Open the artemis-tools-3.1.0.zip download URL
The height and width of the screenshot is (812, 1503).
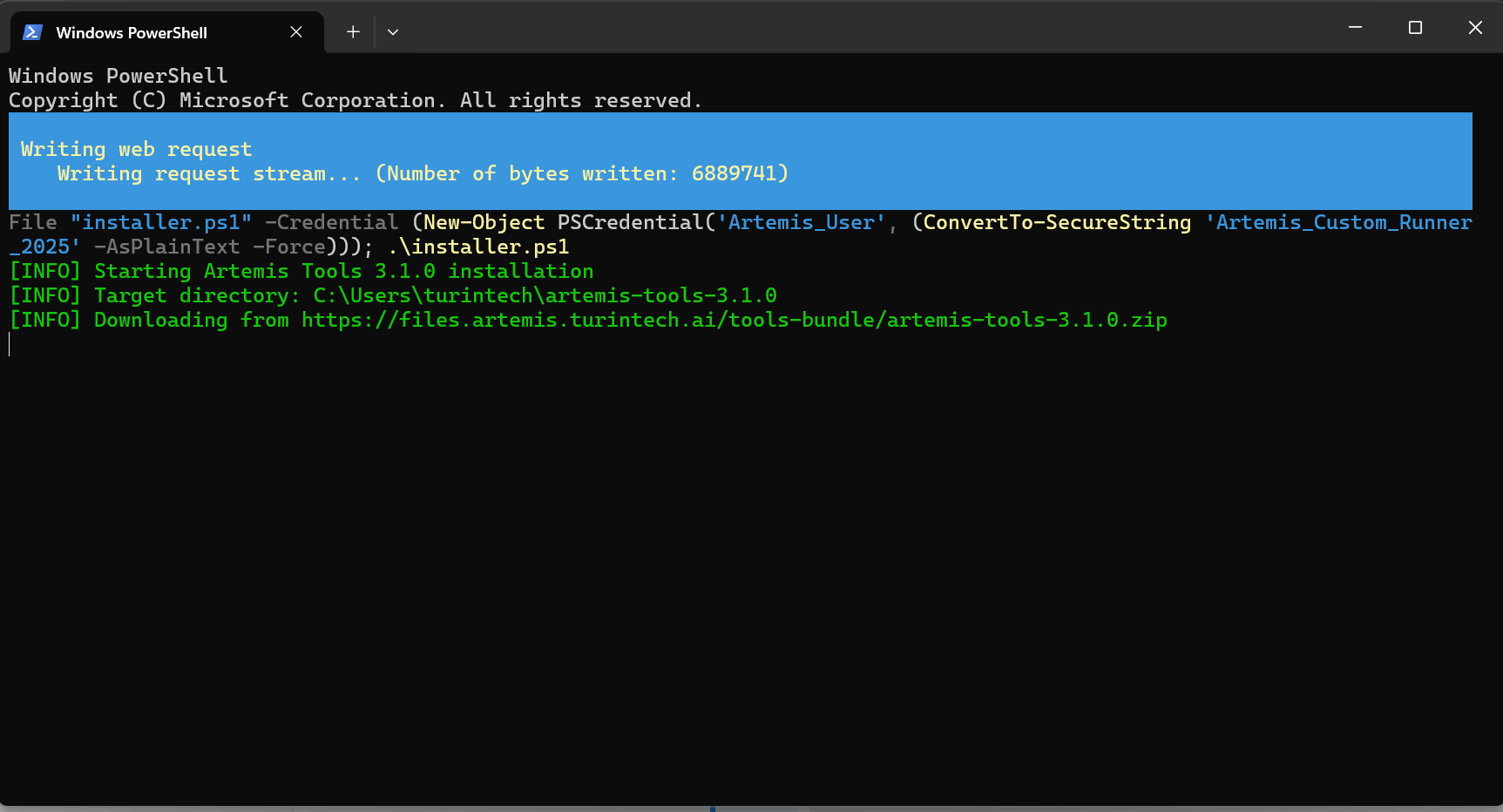734,321
